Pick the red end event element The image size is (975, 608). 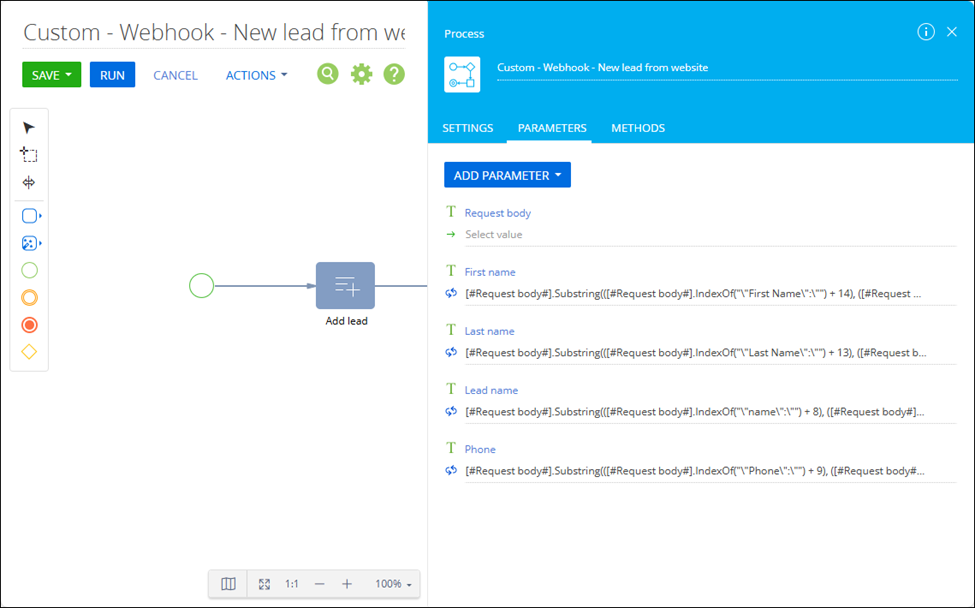29,325
